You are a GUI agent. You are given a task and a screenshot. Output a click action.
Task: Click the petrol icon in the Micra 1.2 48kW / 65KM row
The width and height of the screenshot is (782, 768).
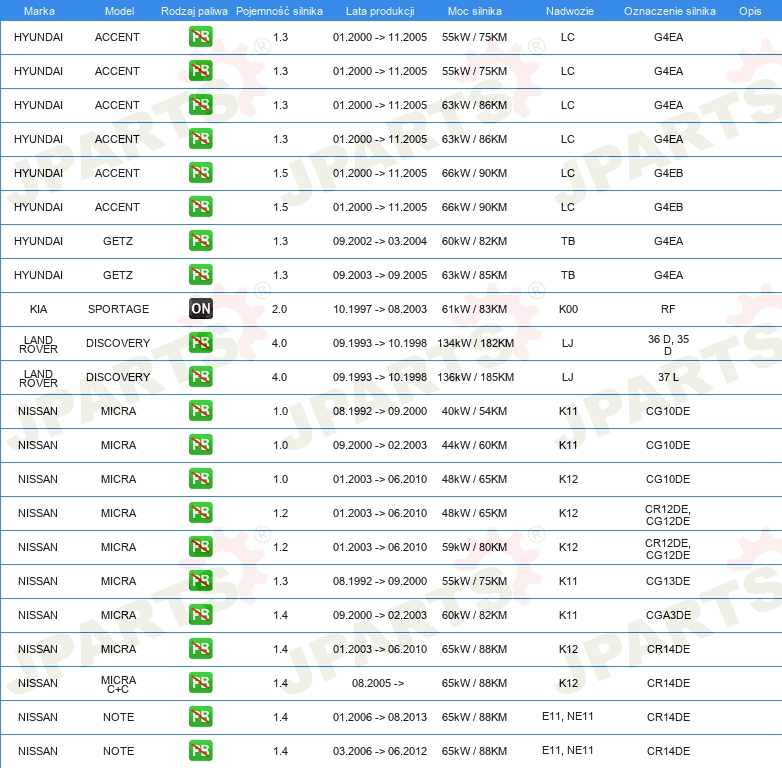pos(200,512)
